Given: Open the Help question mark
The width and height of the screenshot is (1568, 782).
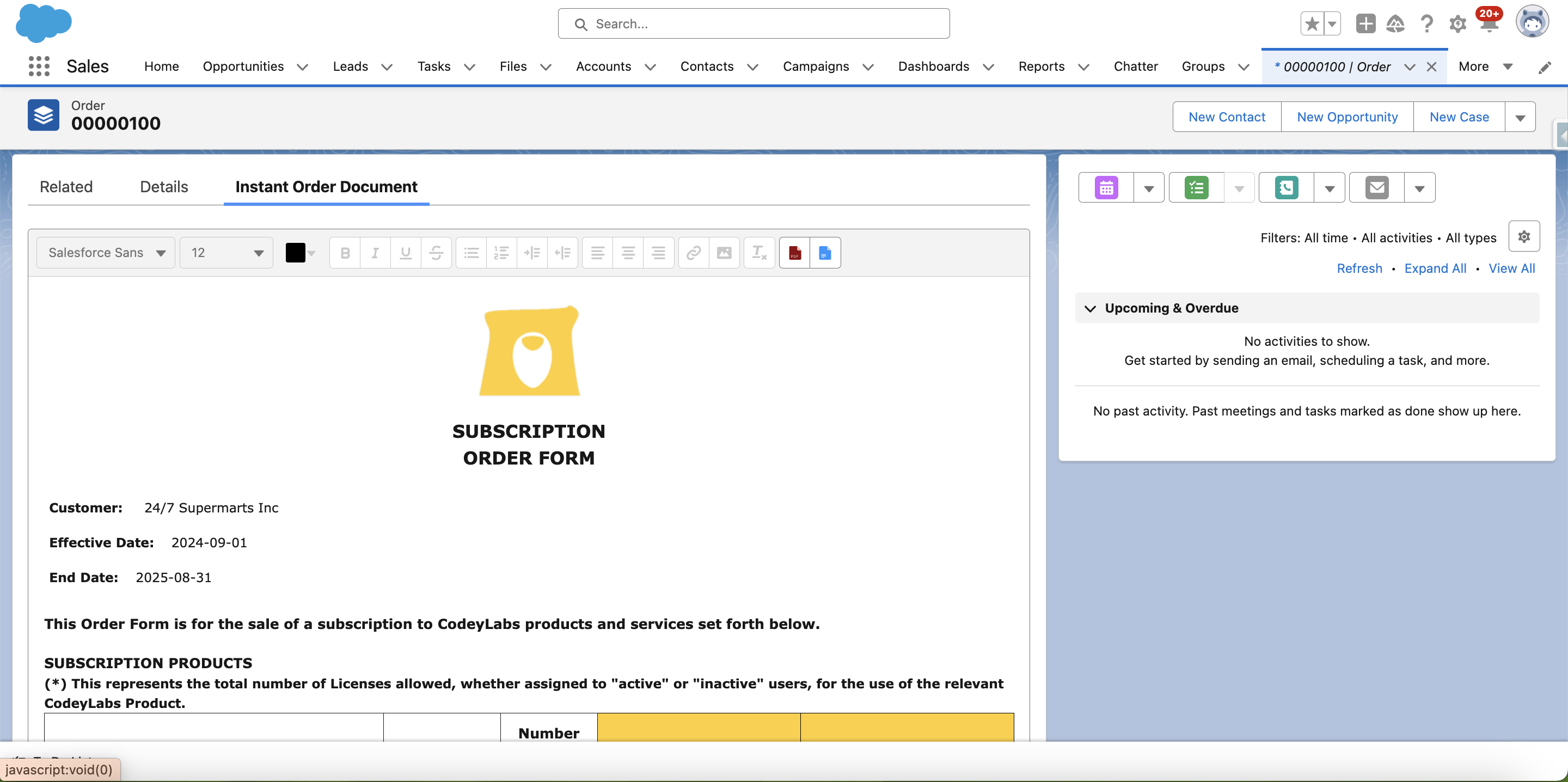Looking at the screenshot, I should (x=1427, y=24).
